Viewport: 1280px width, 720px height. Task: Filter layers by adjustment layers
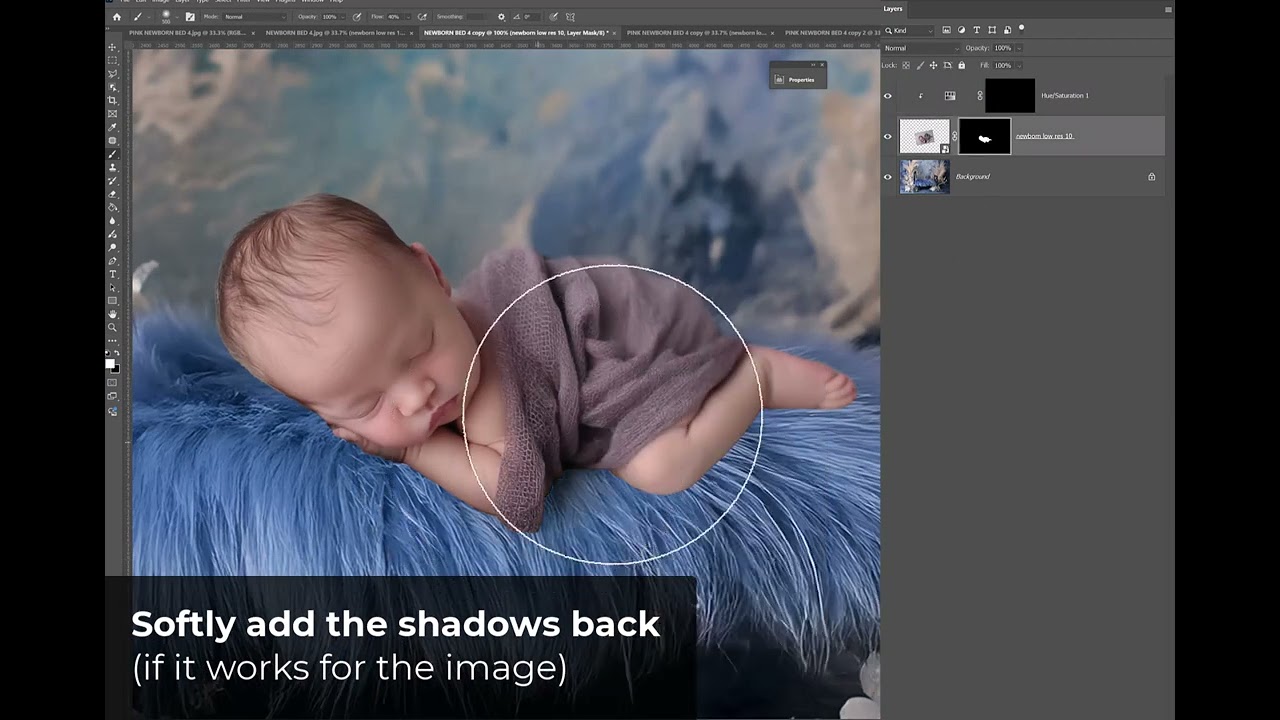[x=961, y=30]
